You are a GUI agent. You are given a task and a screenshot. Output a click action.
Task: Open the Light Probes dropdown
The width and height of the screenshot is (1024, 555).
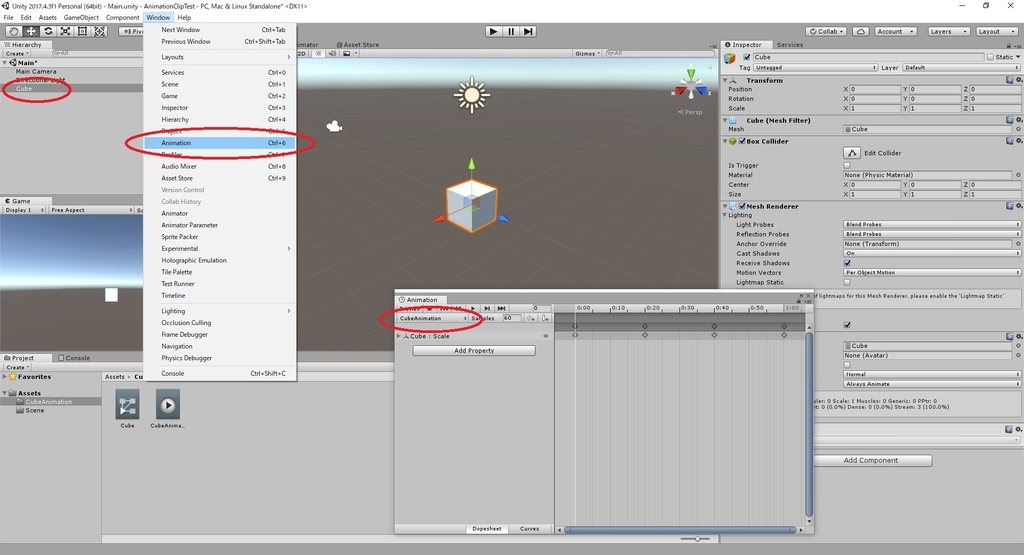[932, 224]
